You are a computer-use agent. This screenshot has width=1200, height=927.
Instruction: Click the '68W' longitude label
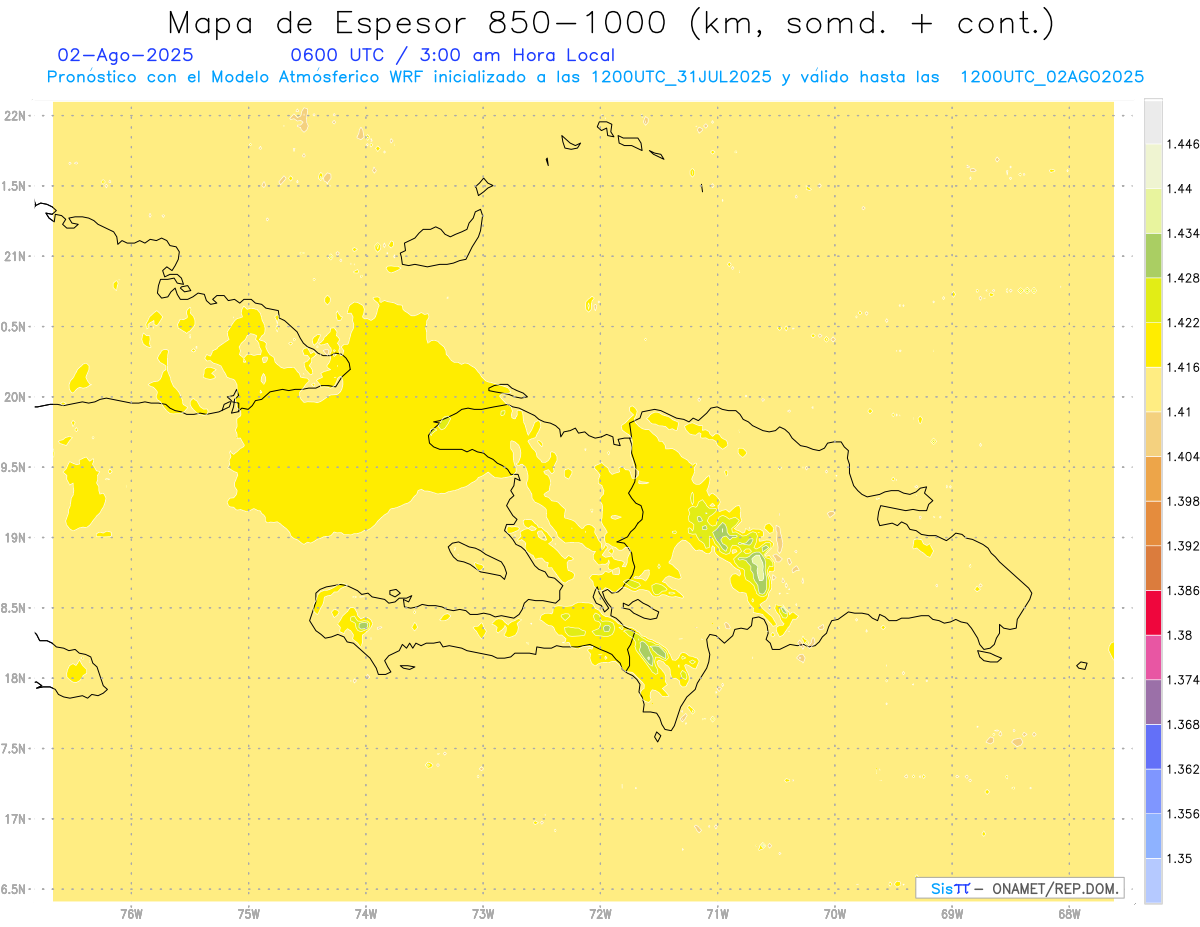click(x=1069, y=914)
